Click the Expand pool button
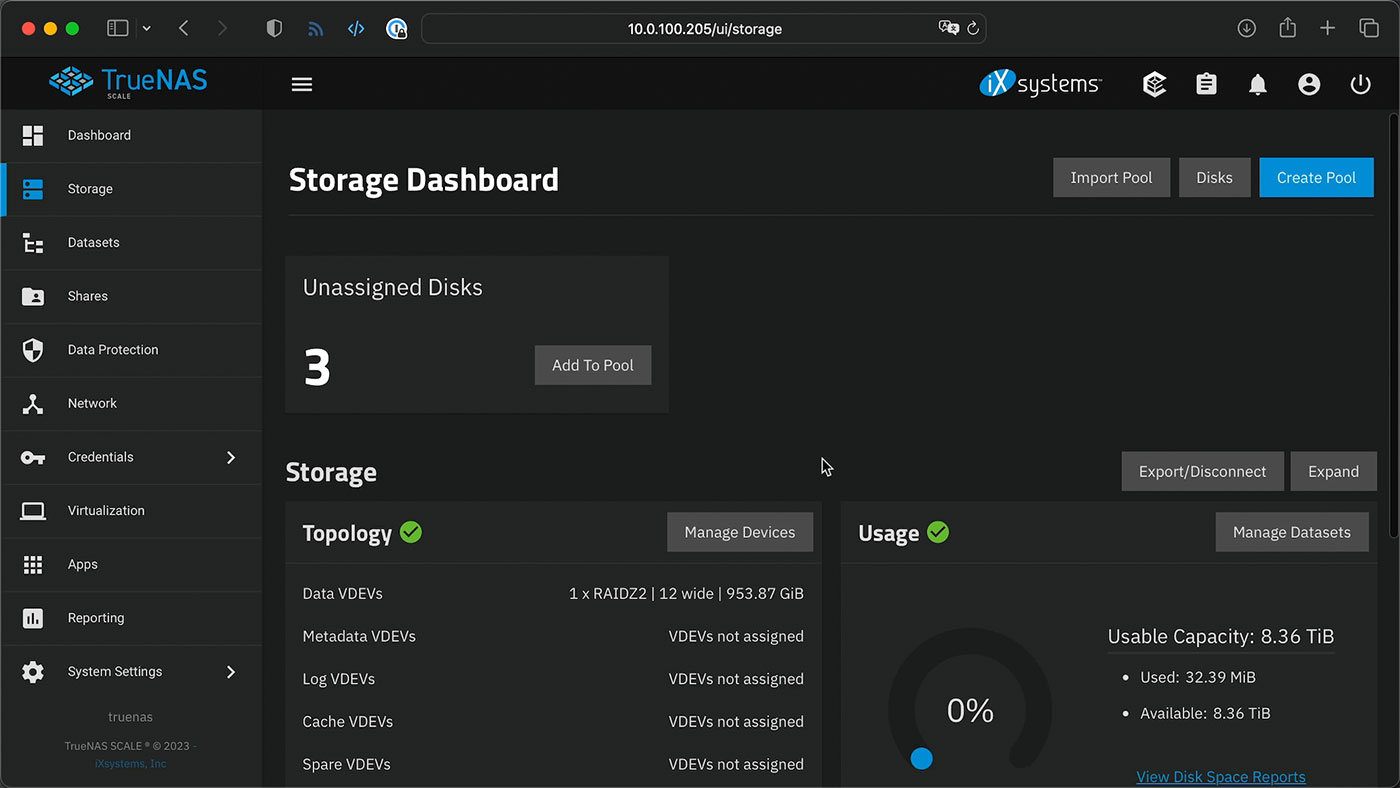Screen dimensions: 1400x788 (x=1333, y=471)
